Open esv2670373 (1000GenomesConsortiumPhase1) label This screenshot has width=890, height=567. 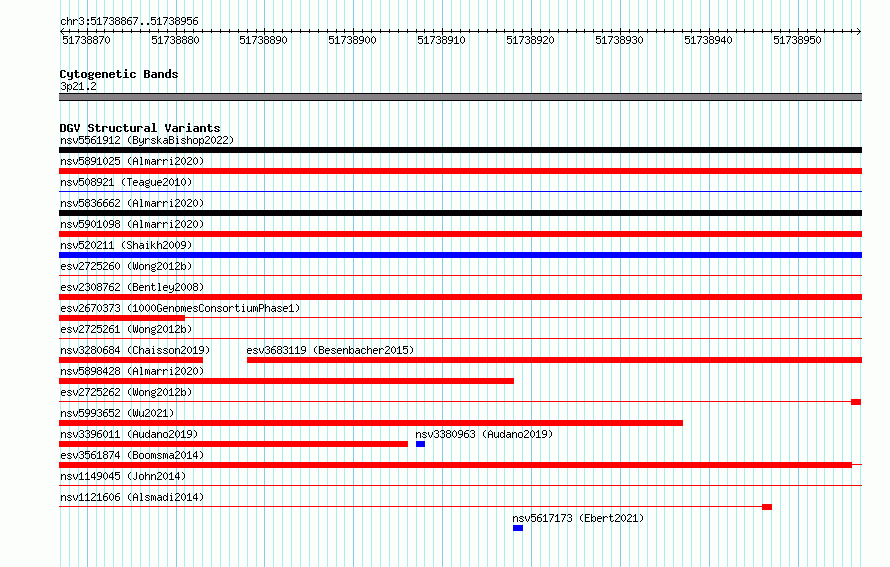coord(180,308)
